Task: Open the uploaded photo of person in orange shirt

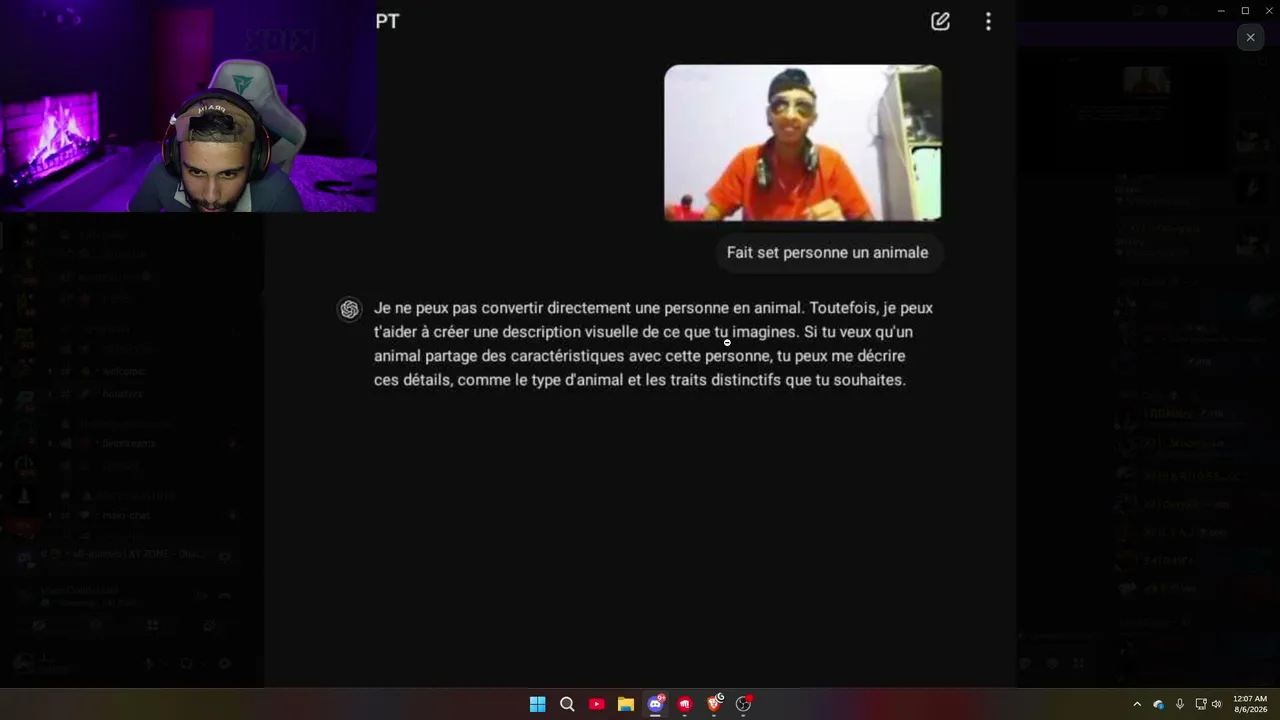Action: tap(802, 143)
